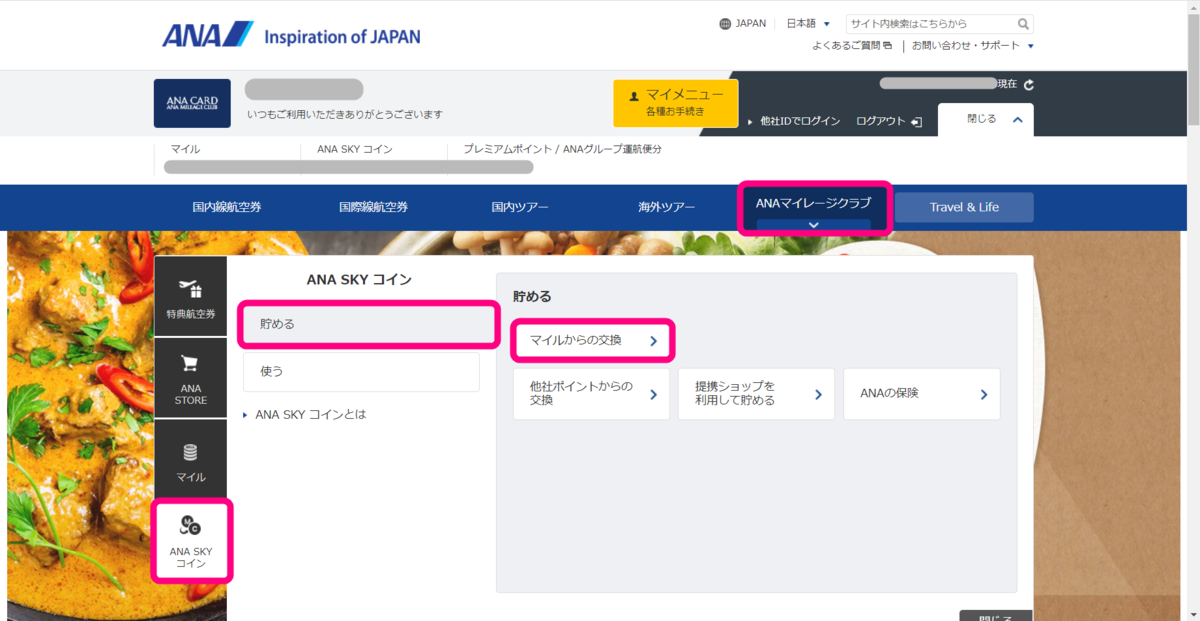This screenshot has height=621, width=1200.
Task: Click the Inspiration of JAPAN tagline
Action: tap(342, 37)
